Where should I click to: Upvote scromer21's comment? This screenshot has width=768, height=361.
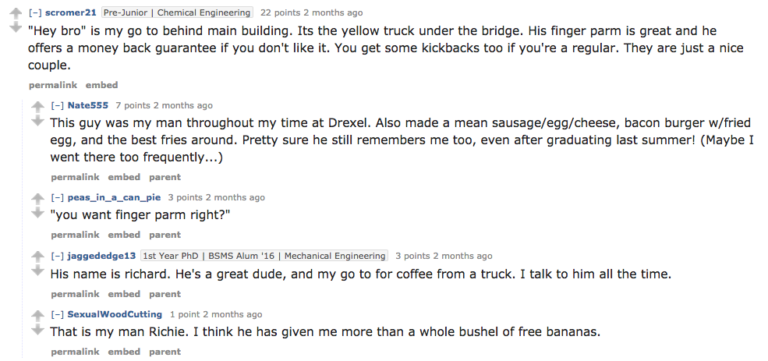click(x=16, y=13)
